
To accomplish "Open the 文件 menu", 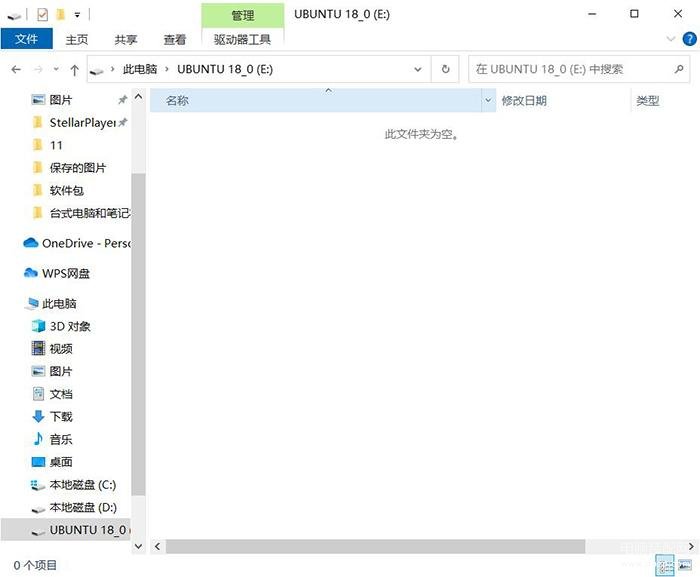I will (27, 39).
